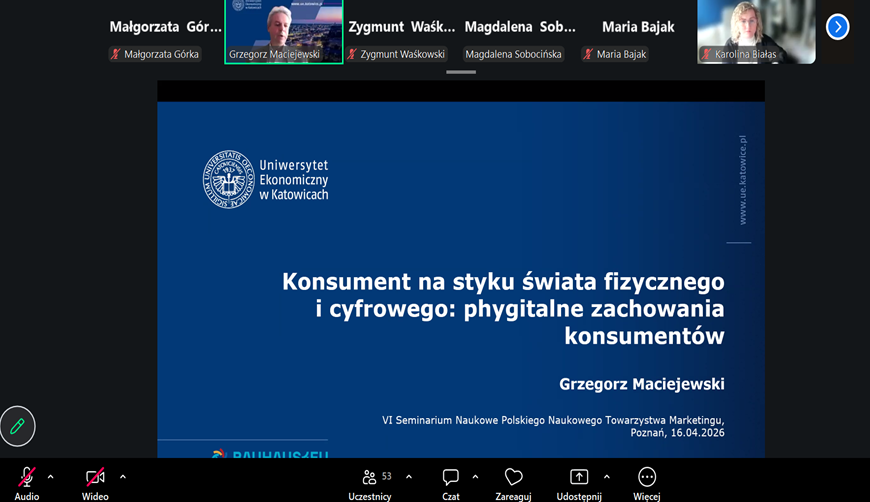Viewport: 870px width, 502px height.
Task: Click the Udostępnij share screen icon
Action: point(579,477)
